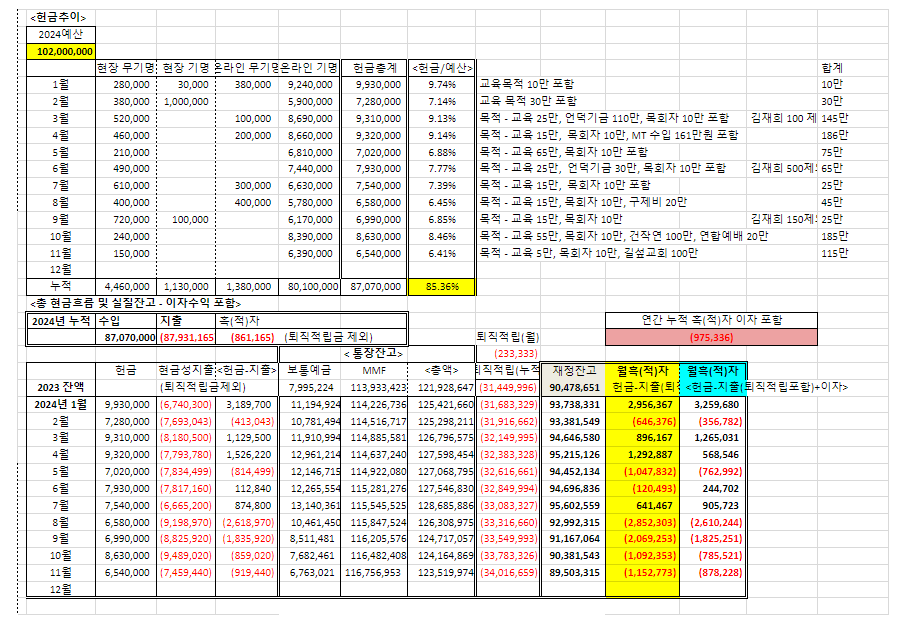Screen dimensions: 902x627
Task: Click the 1,380,000 cumulative cell
Action: pyautogui.click(x=247, y=286)
